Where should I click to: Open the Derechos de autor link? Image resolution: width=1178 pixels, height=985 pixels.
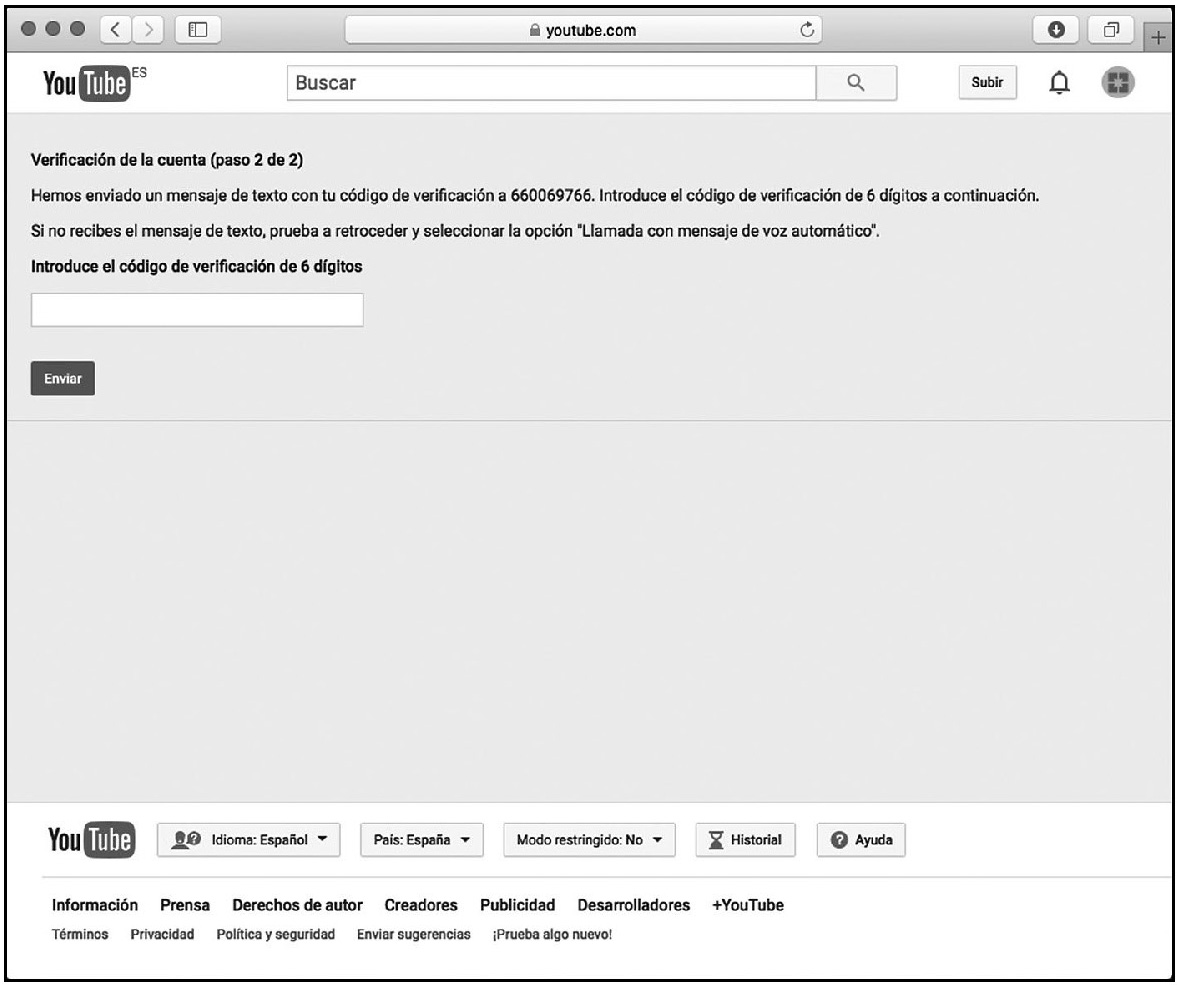(x=297, y=906)
